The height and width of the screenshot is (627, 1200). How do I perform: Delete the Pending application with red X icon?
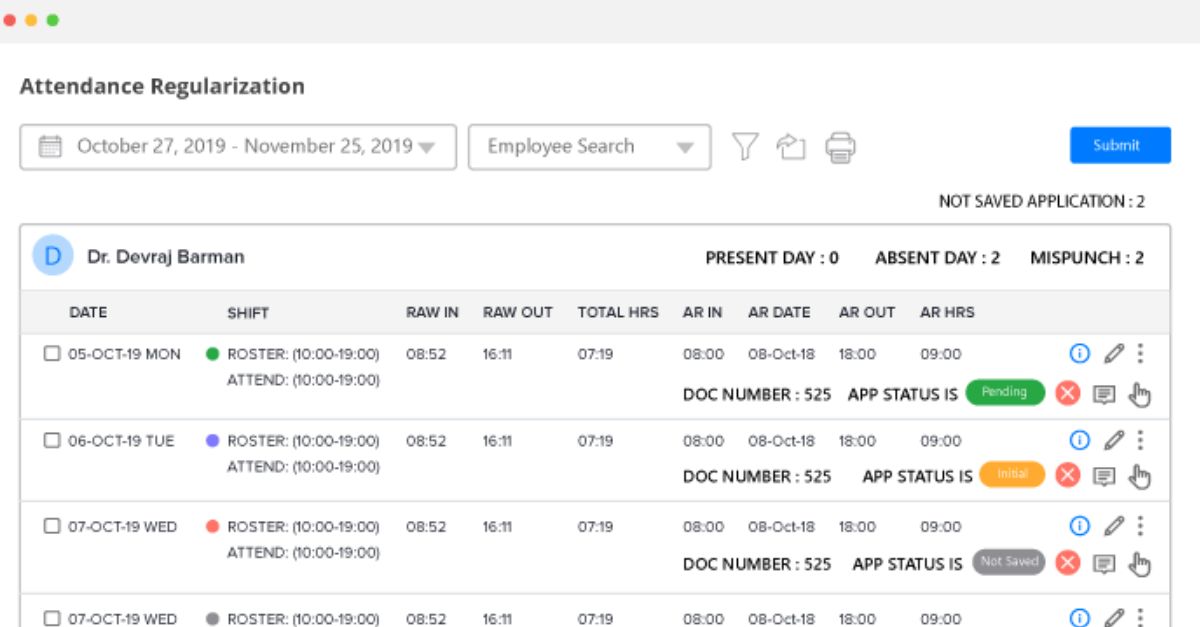[x=1067, y=393]
